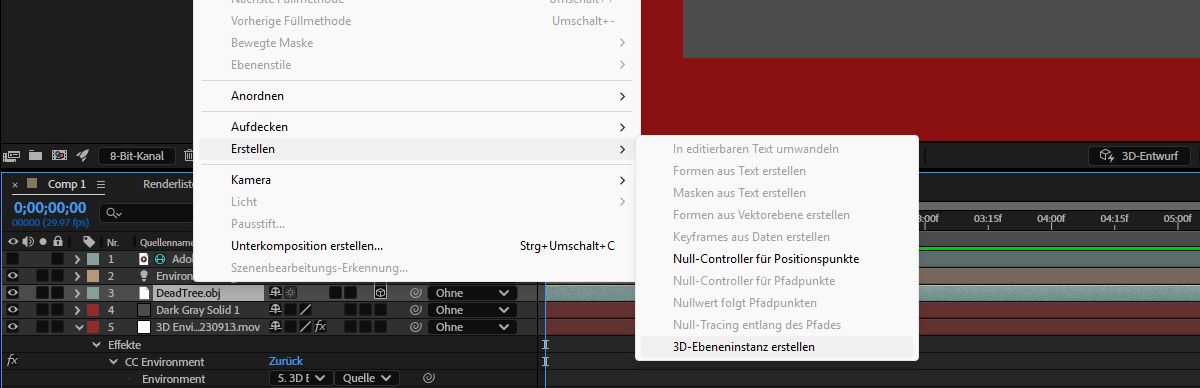This screenshot has height=388, width=1200.
Task: Click Zurück reset link for CC Environment
Action: coord(285,361)
